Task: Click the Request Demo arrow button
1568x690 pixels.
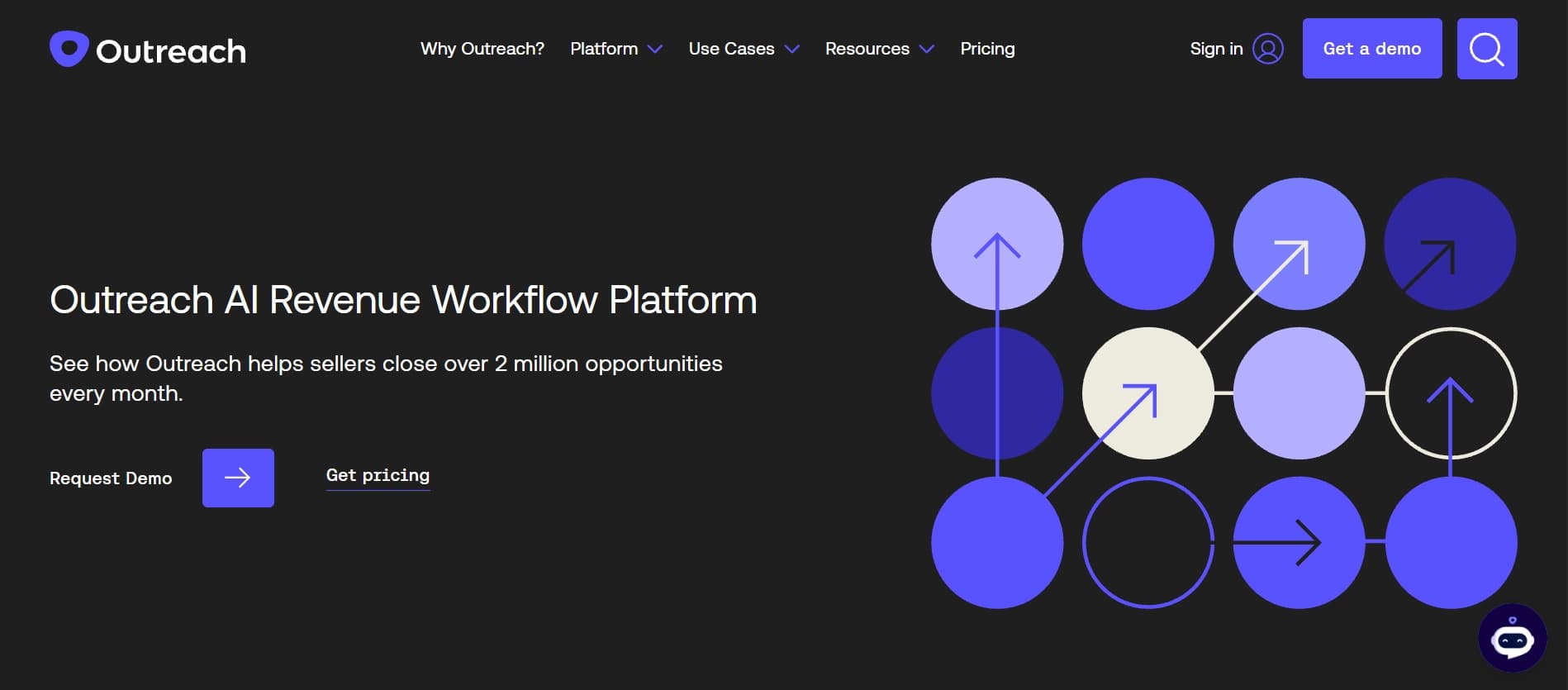Action: coord(238,478)
